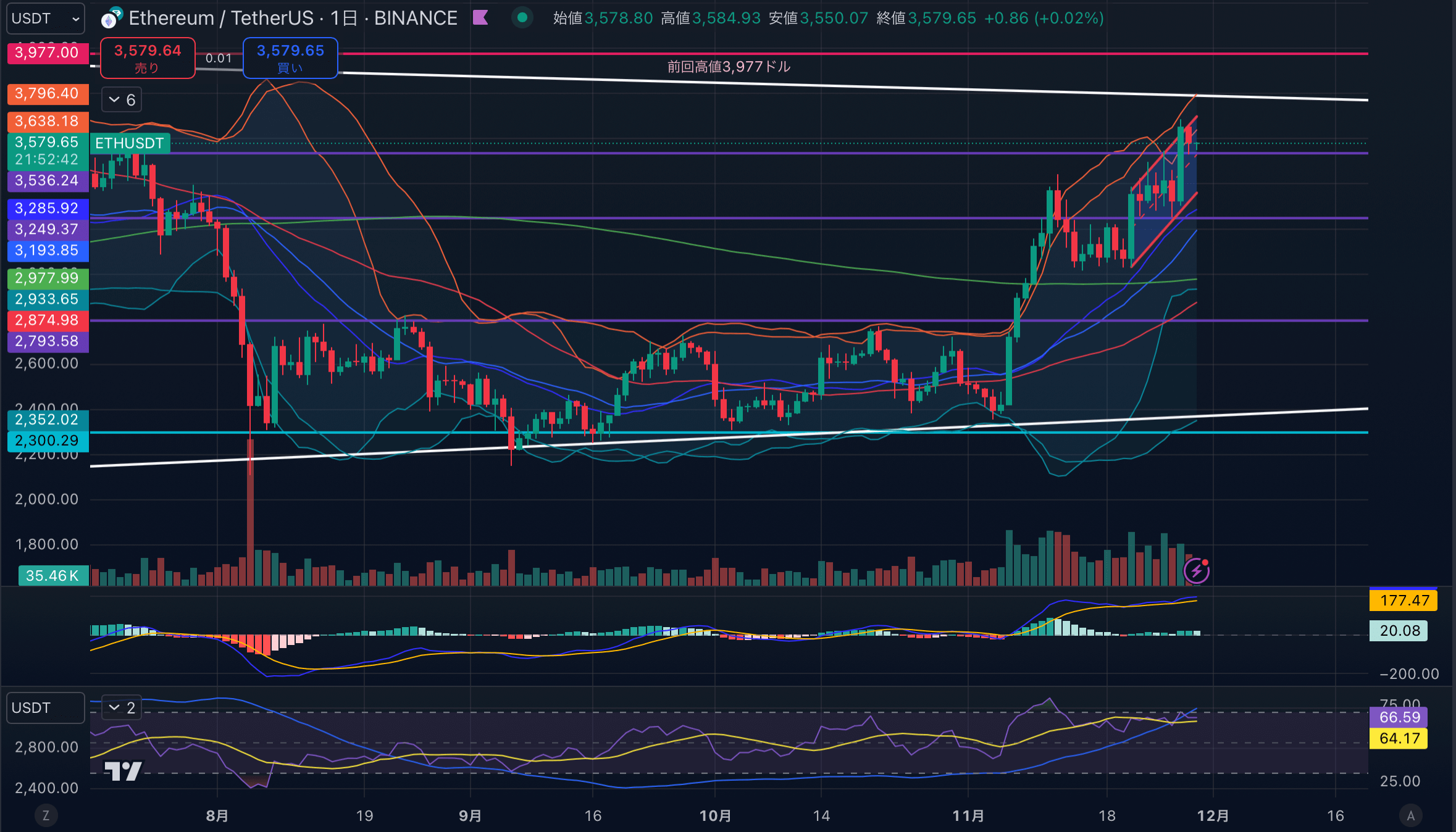The width and height of the screenshot is (1456, 832).
Task: Click the 12月 label on the time axis
Action: 1213,816
